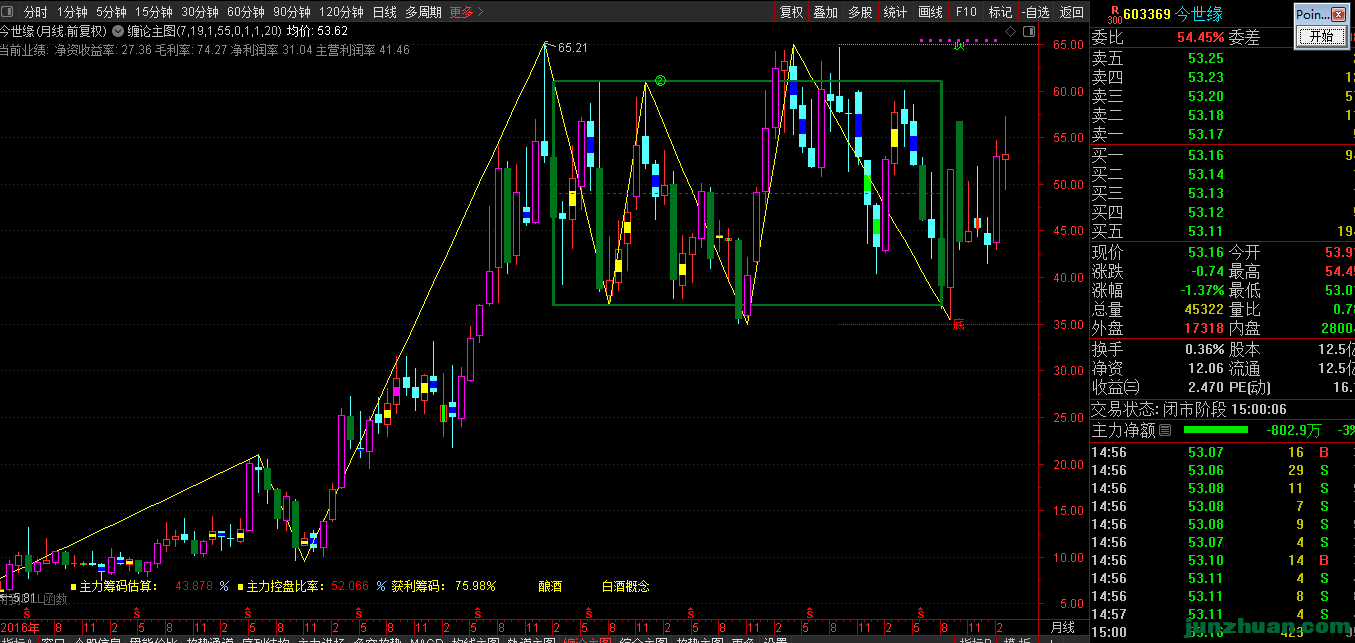Click the 净资 value 12.06
Image resolution: width=1355 pixels, height=643 pixels.
tap(1206, 369)
